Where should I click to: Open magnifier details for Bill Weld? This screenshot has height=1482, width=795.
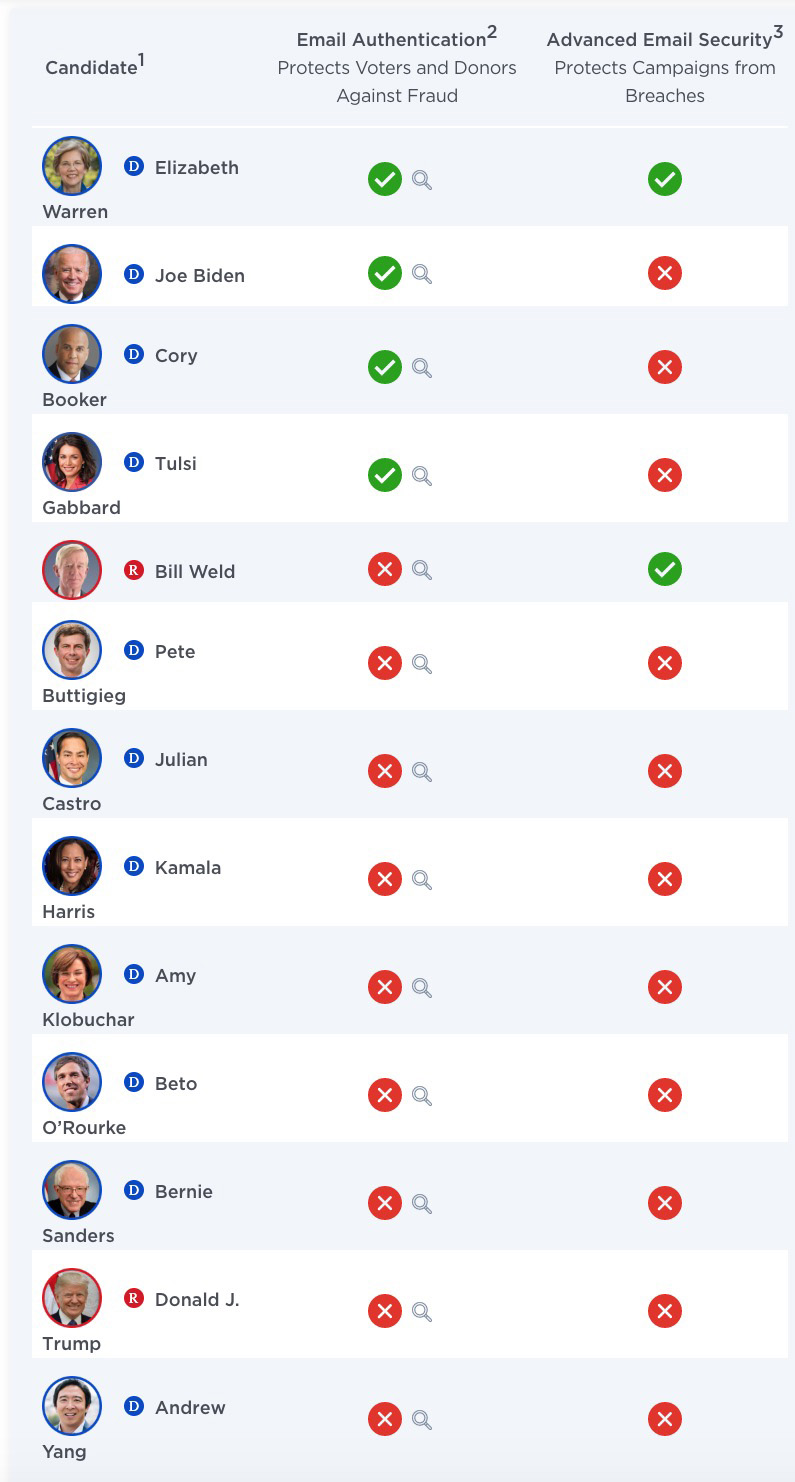(x=422, y=570)
